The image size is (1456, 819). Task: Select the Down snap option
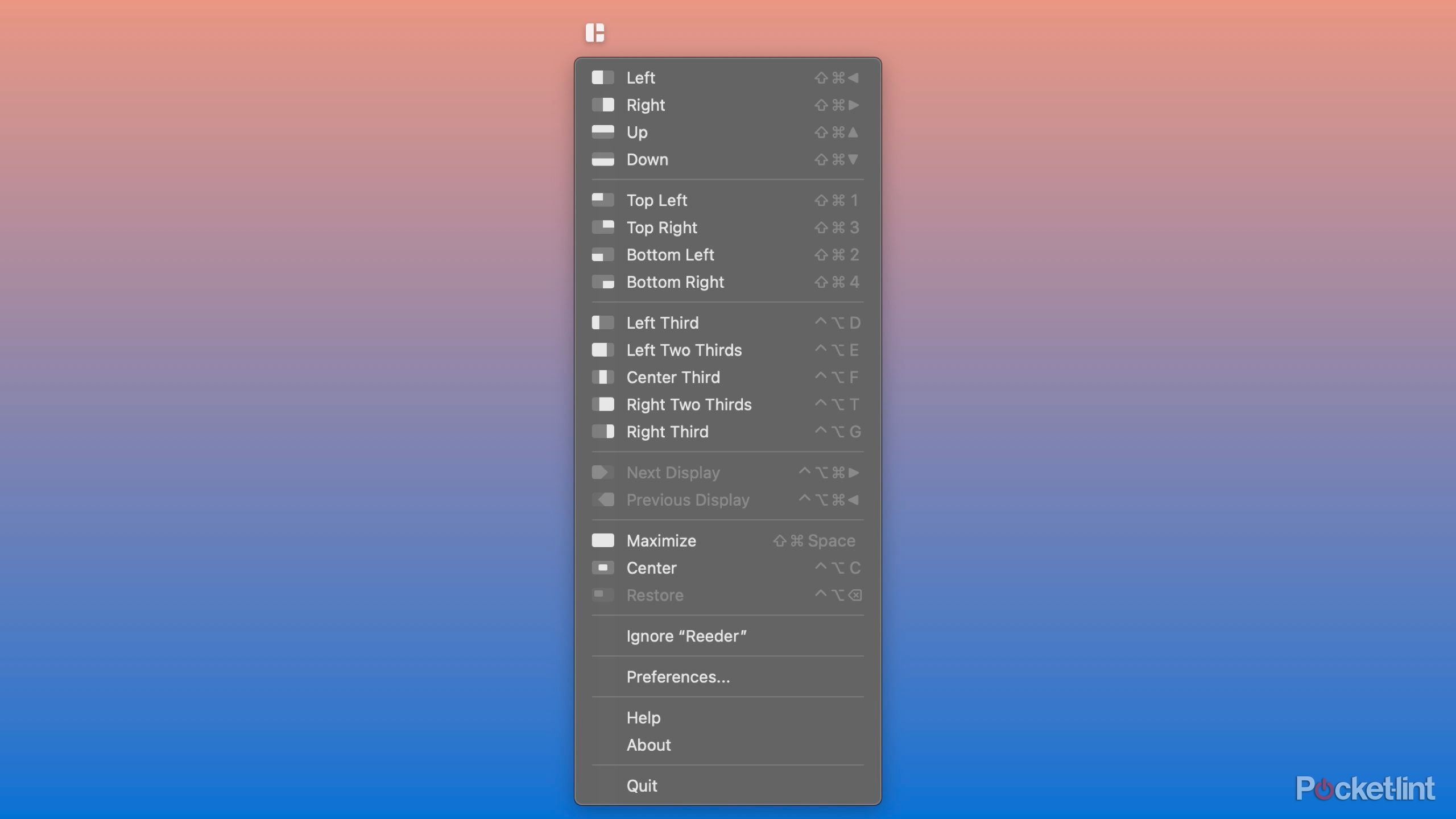(647, 160)
